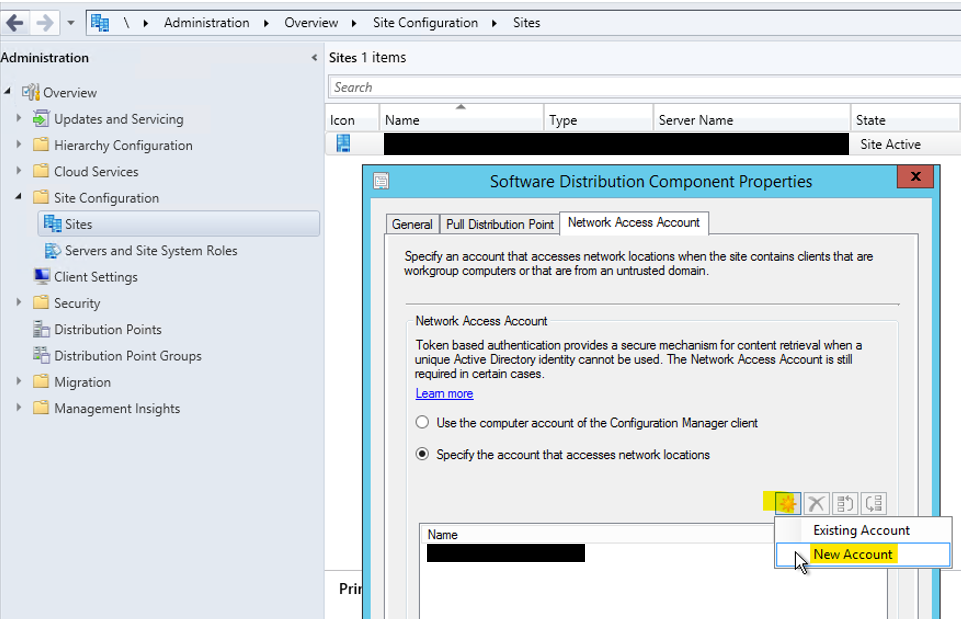
Task: Select Servers and Site System Roles label
Action: (x=151, y=250)
